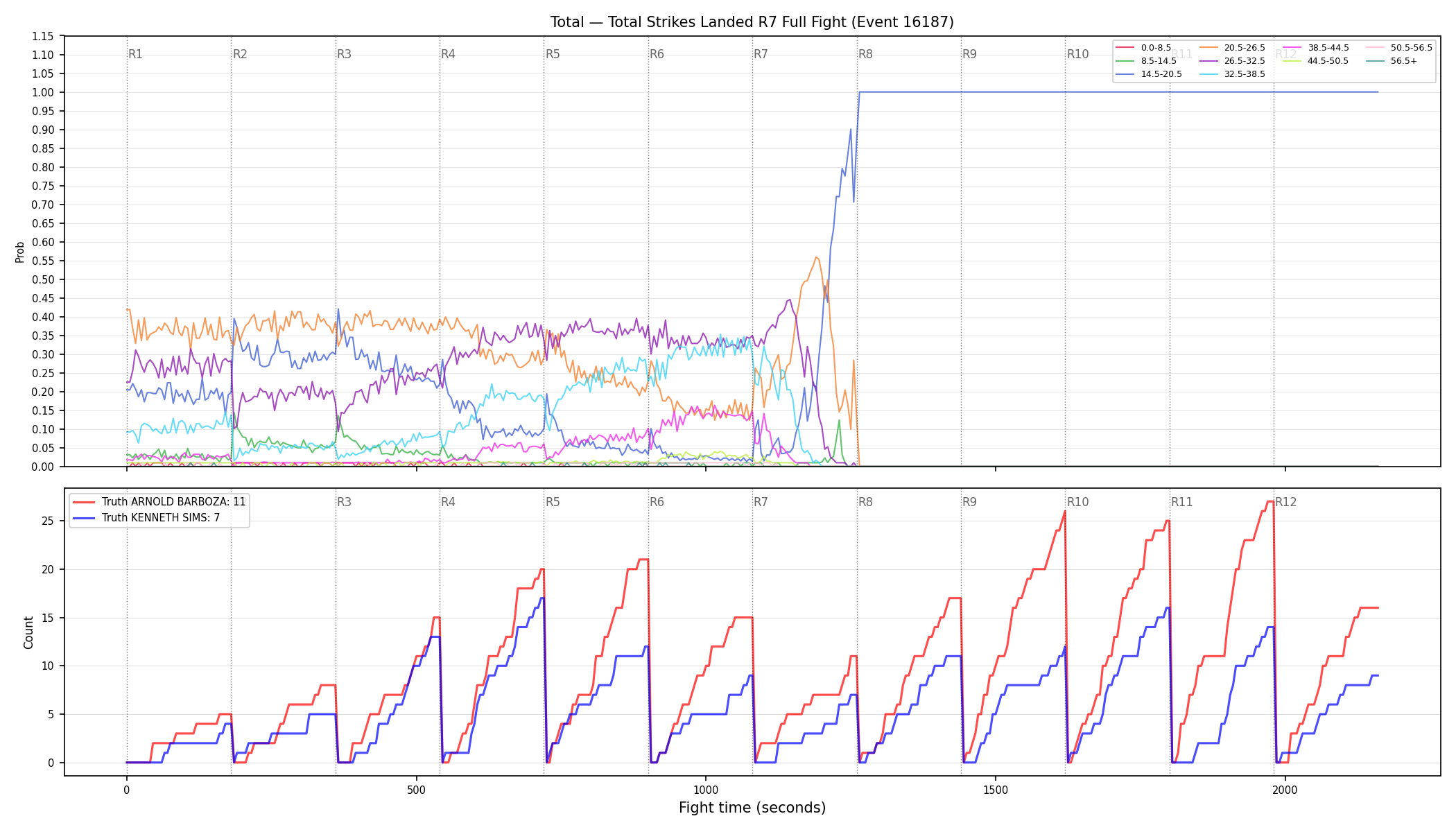Click the 0.00 tick on the Prob axis

43,467
